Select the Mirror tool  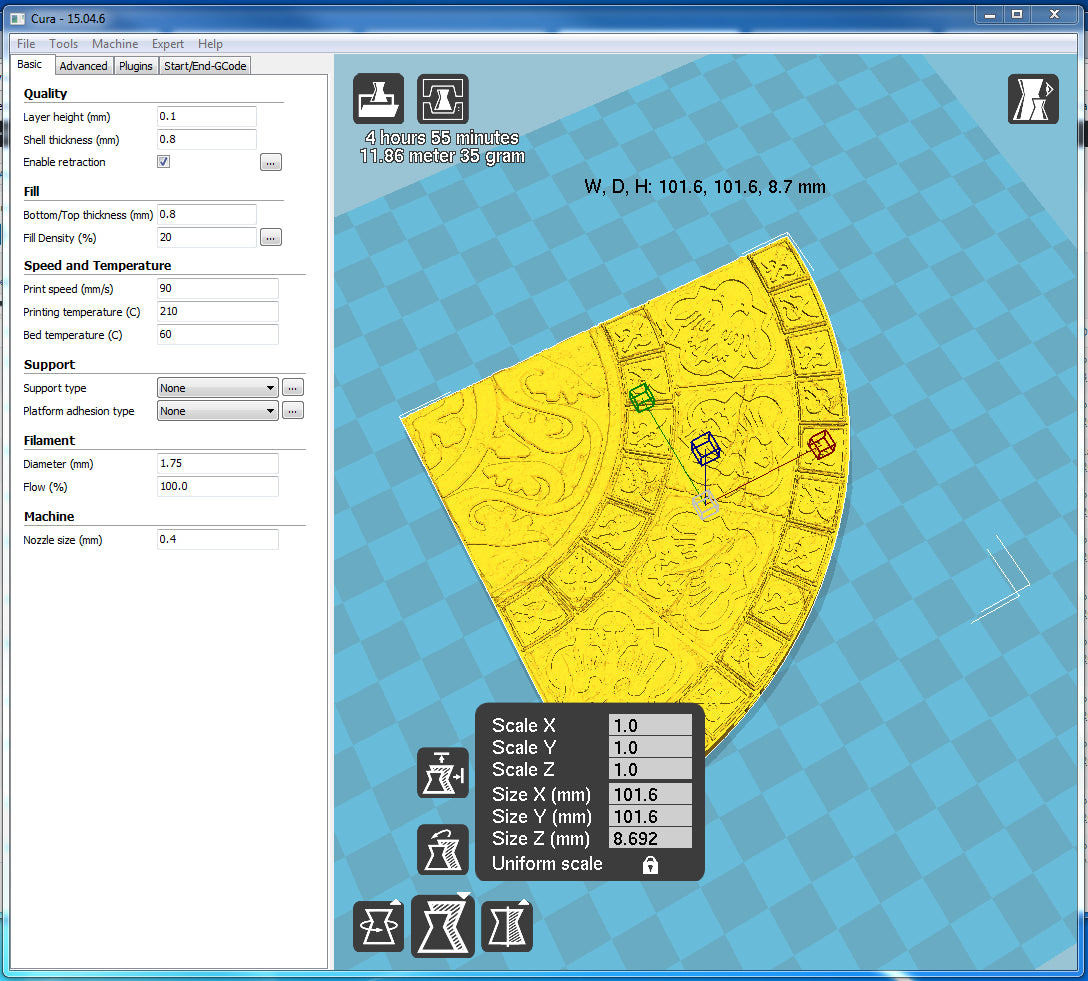(507, 926)
